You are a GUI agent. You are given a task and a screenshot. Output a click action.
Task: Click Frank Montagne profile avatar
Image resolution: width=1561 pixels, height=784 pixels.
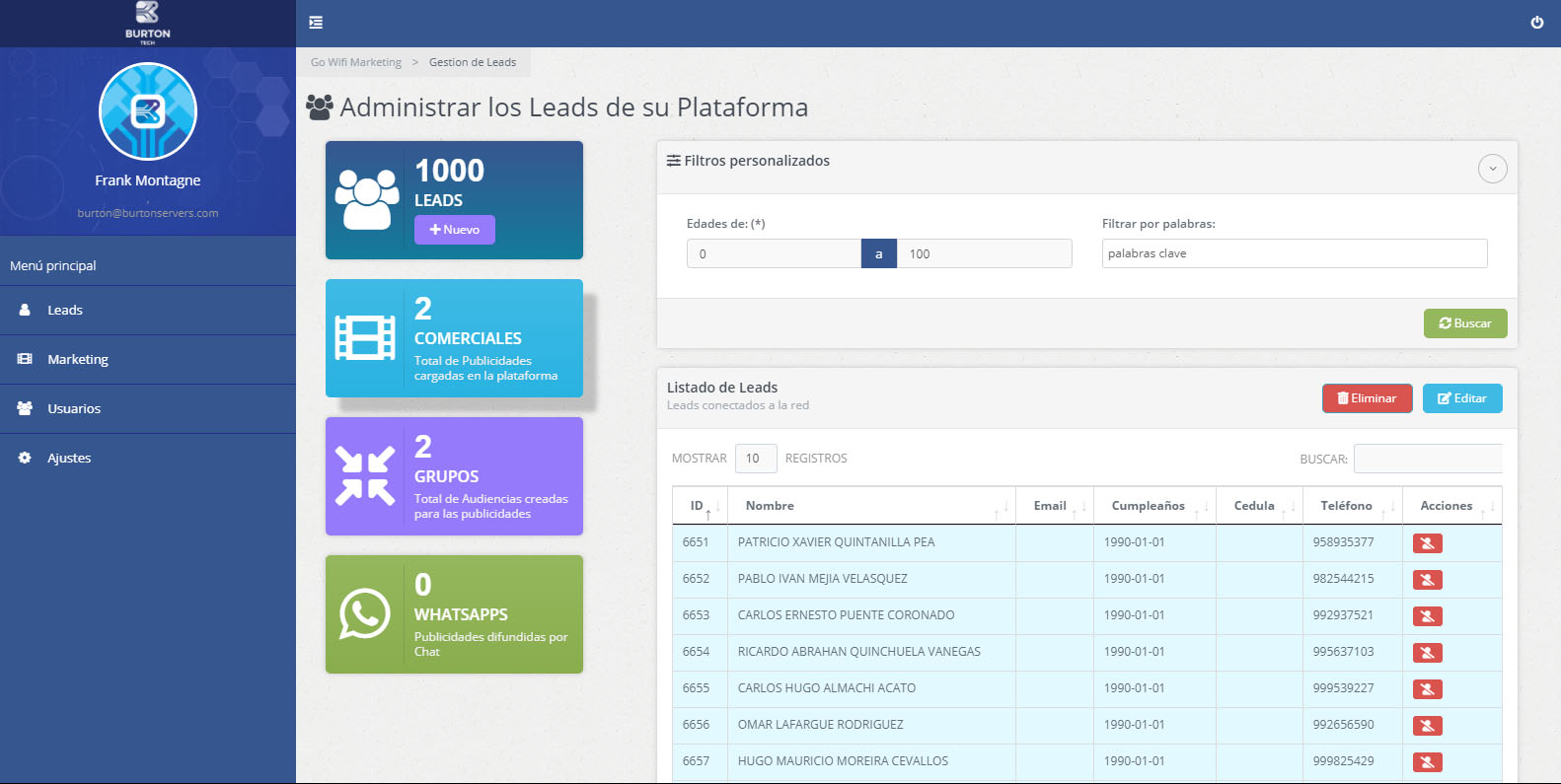[x=148, y=111]
